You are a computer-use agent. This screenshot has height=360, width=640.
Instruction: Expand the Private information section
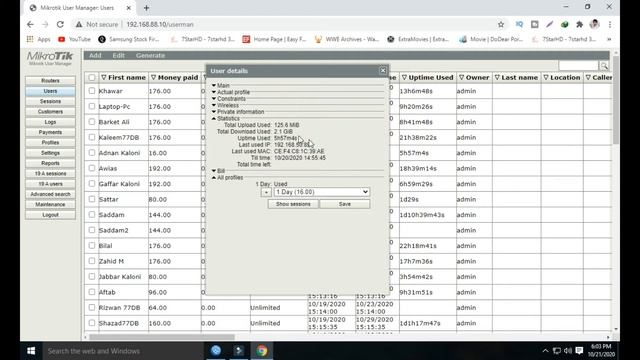(x=238, y=112)
